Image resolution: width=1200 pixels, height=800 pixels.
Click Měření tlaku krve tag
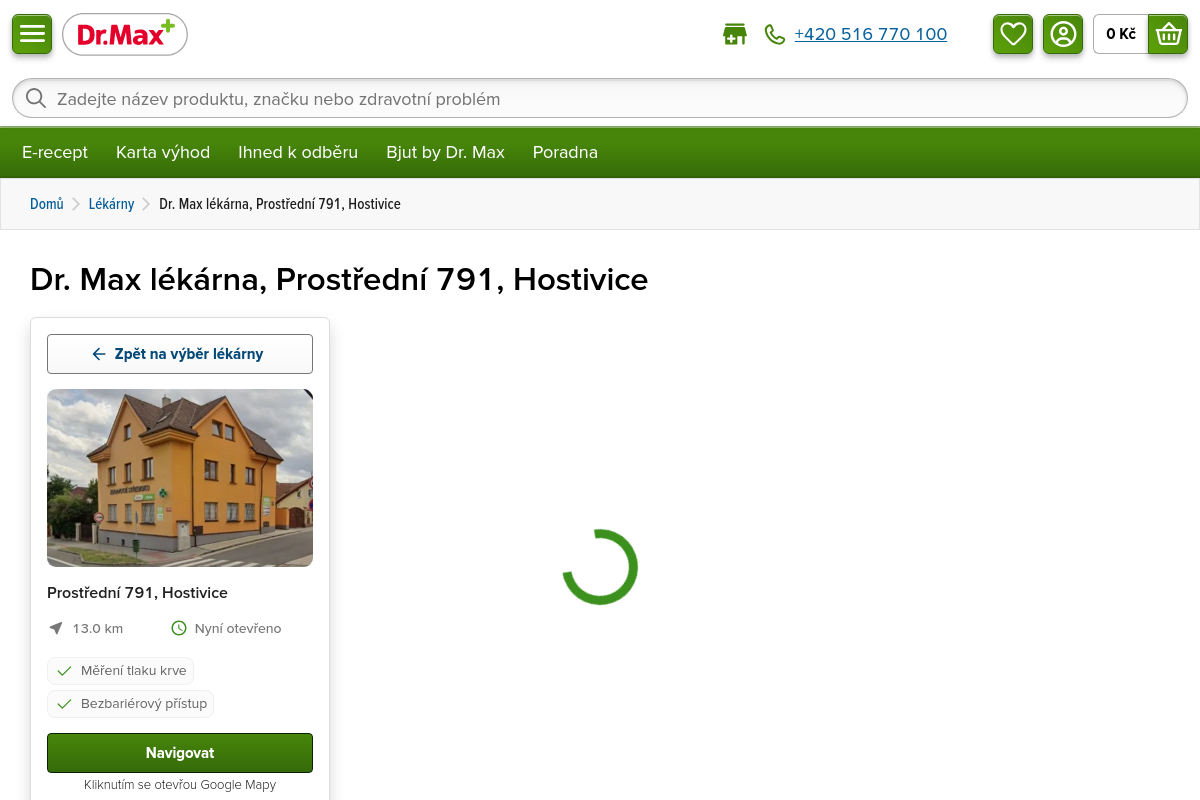(x=120, y=670)
